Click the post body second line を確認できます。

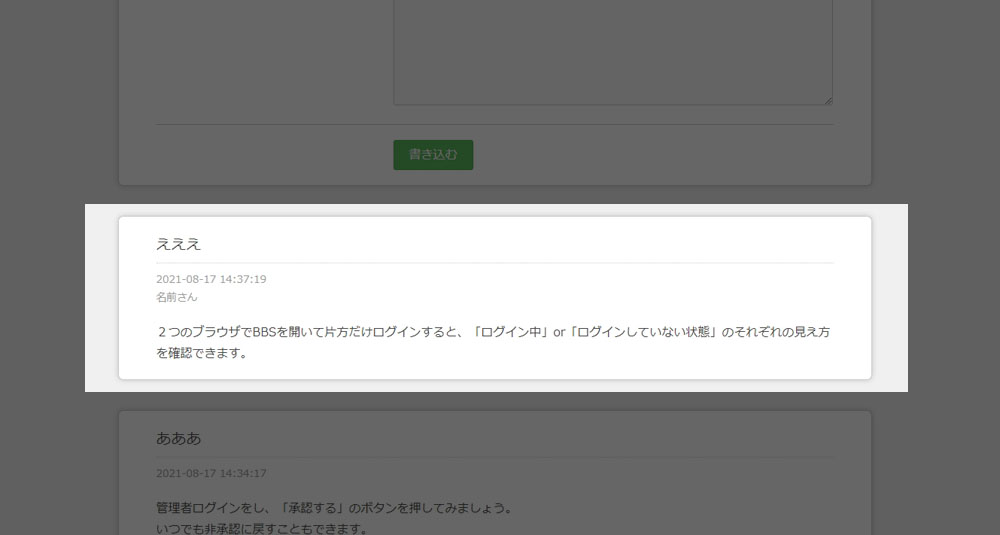(202, 353)
